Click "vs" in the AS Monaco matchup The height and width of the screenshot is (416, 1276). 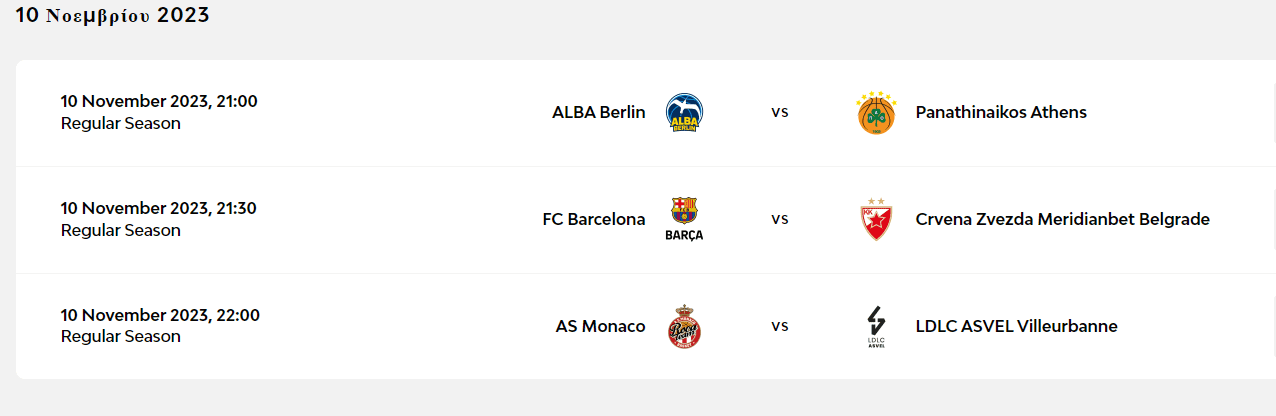(x=780, y=326)
